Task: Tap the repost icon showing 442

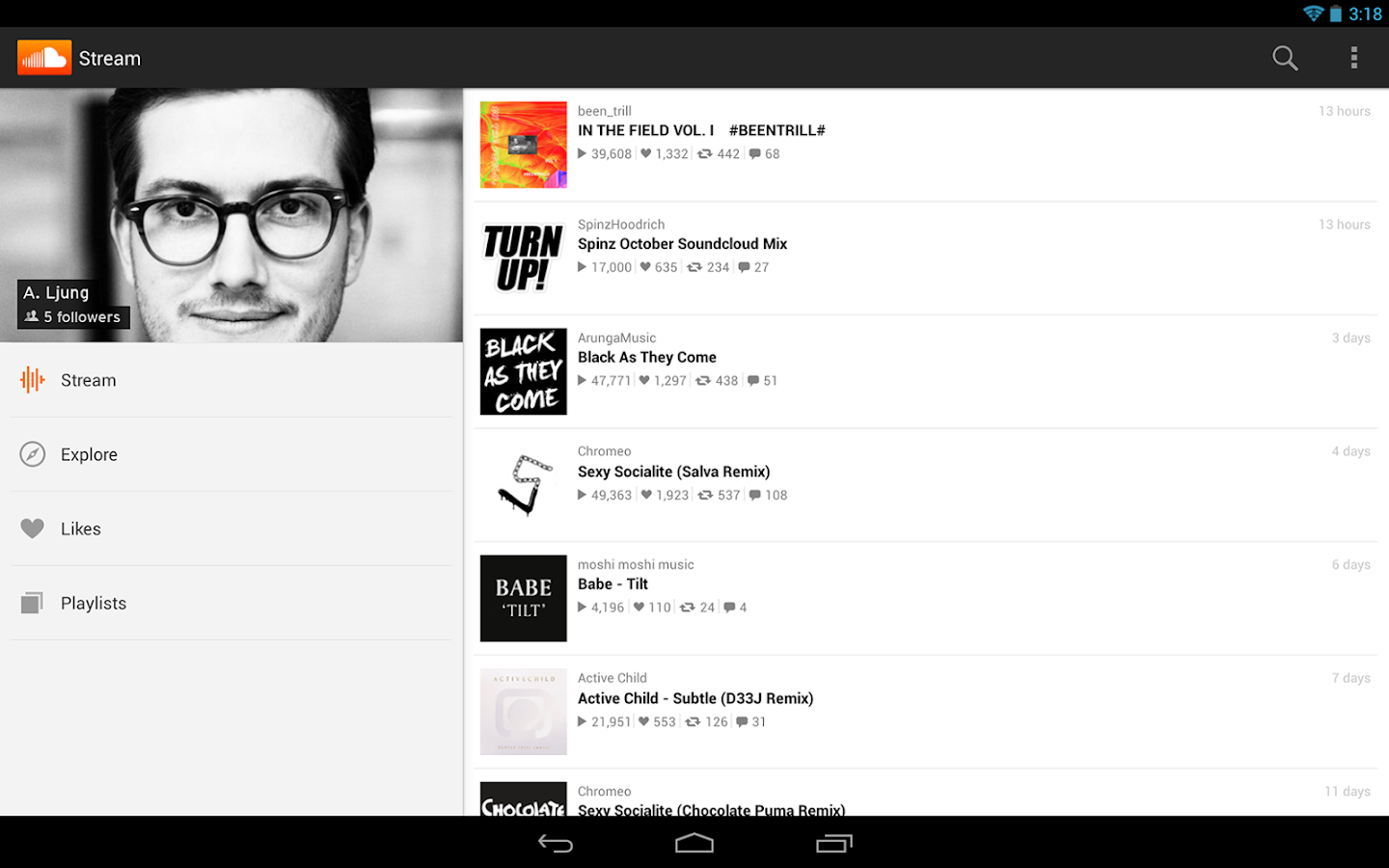Action: [705, 153]
